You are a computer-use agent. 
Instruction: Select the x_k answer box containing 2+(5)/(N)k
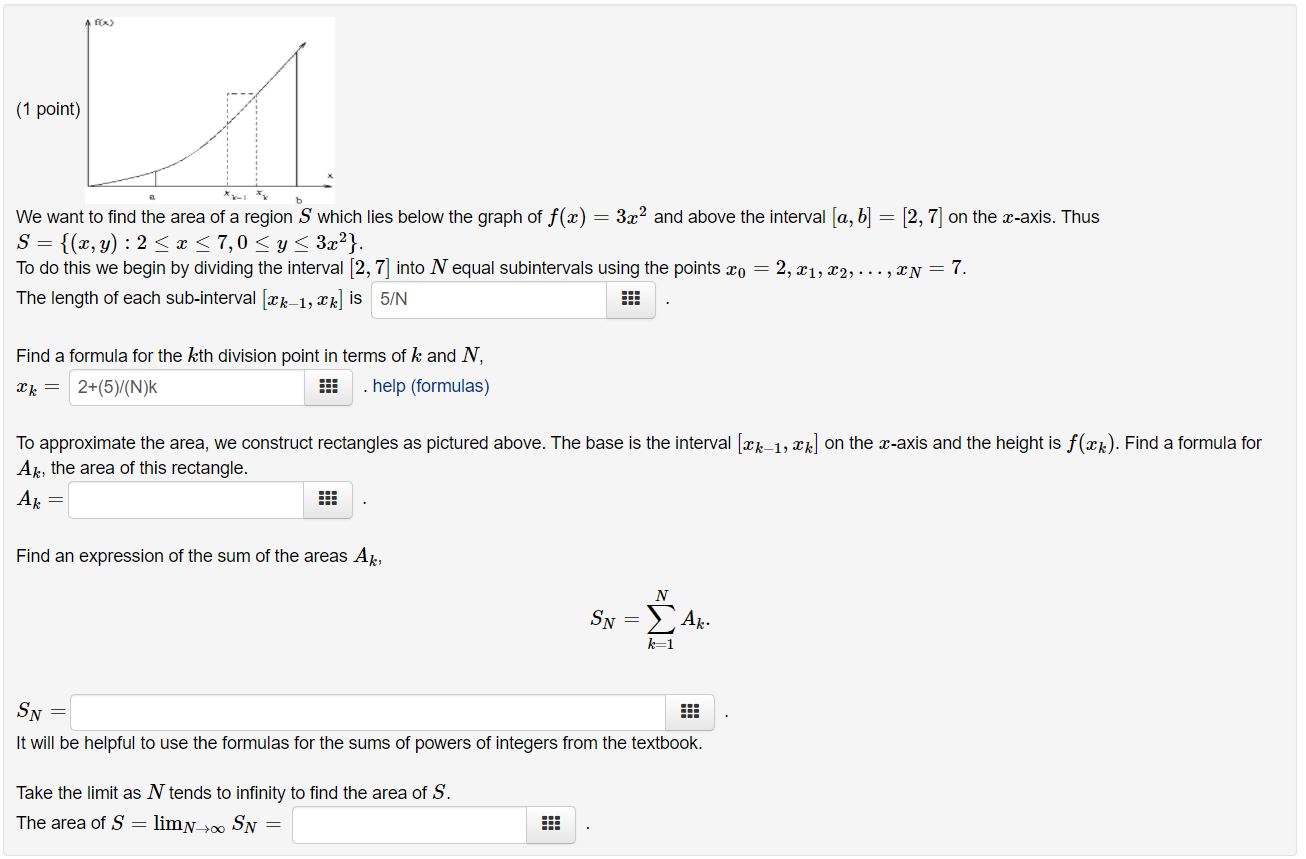pyautogui.click(x=185, y=387)
